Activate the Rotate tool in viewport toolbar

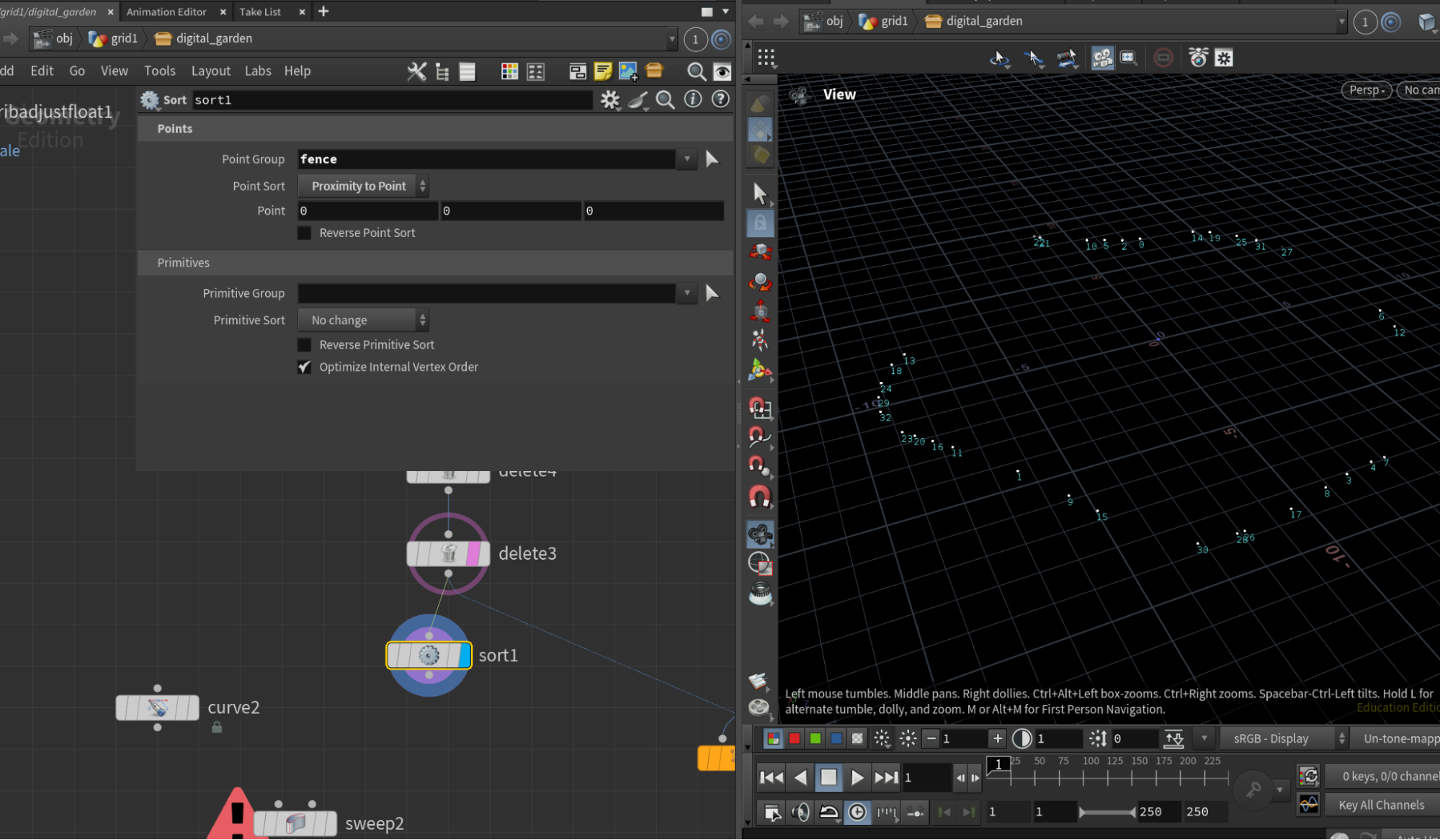coord(760,282)
